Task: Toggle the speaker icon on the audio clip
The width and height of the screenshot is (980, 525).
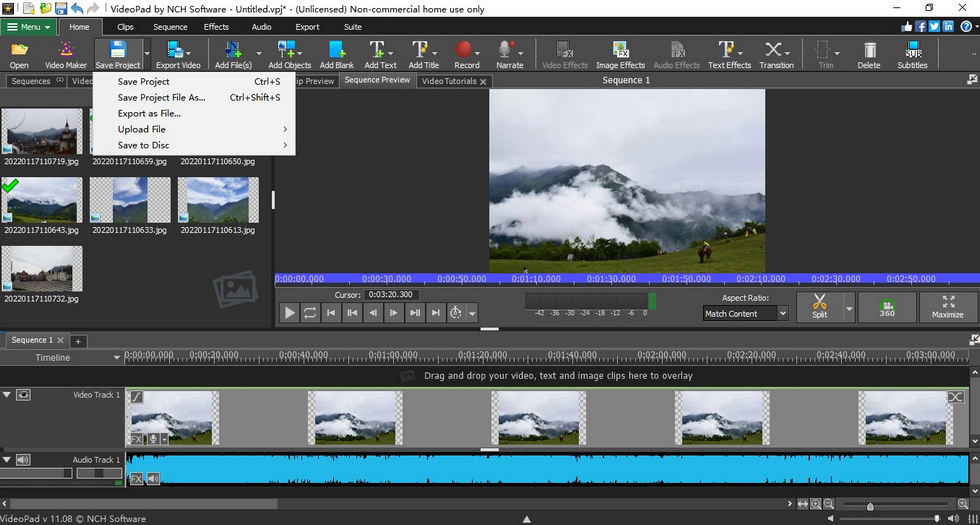Action: [152, 479]
